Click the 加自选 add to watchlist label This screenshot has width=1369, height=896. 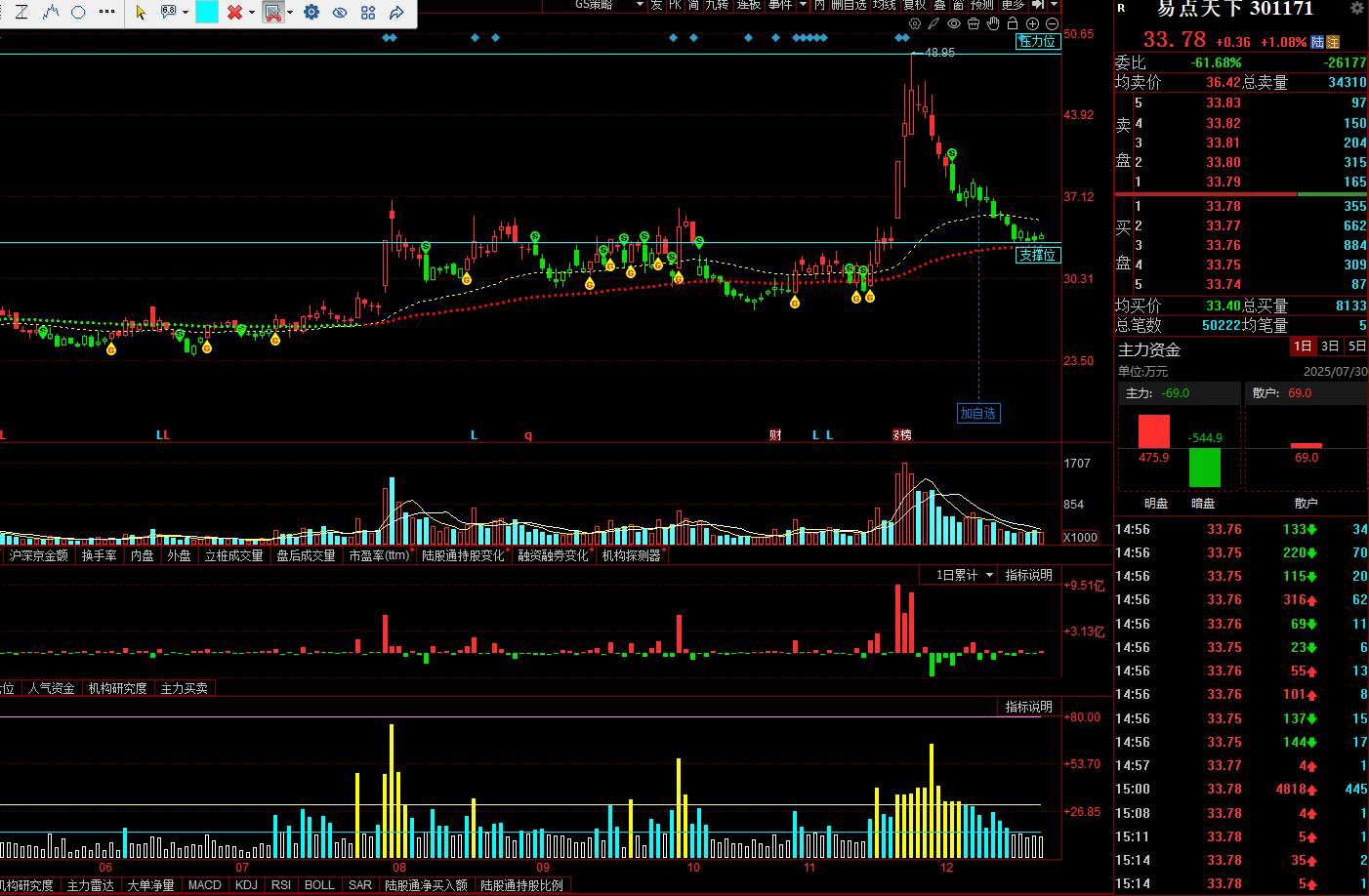pyautogui.click(x=977, y=413)
